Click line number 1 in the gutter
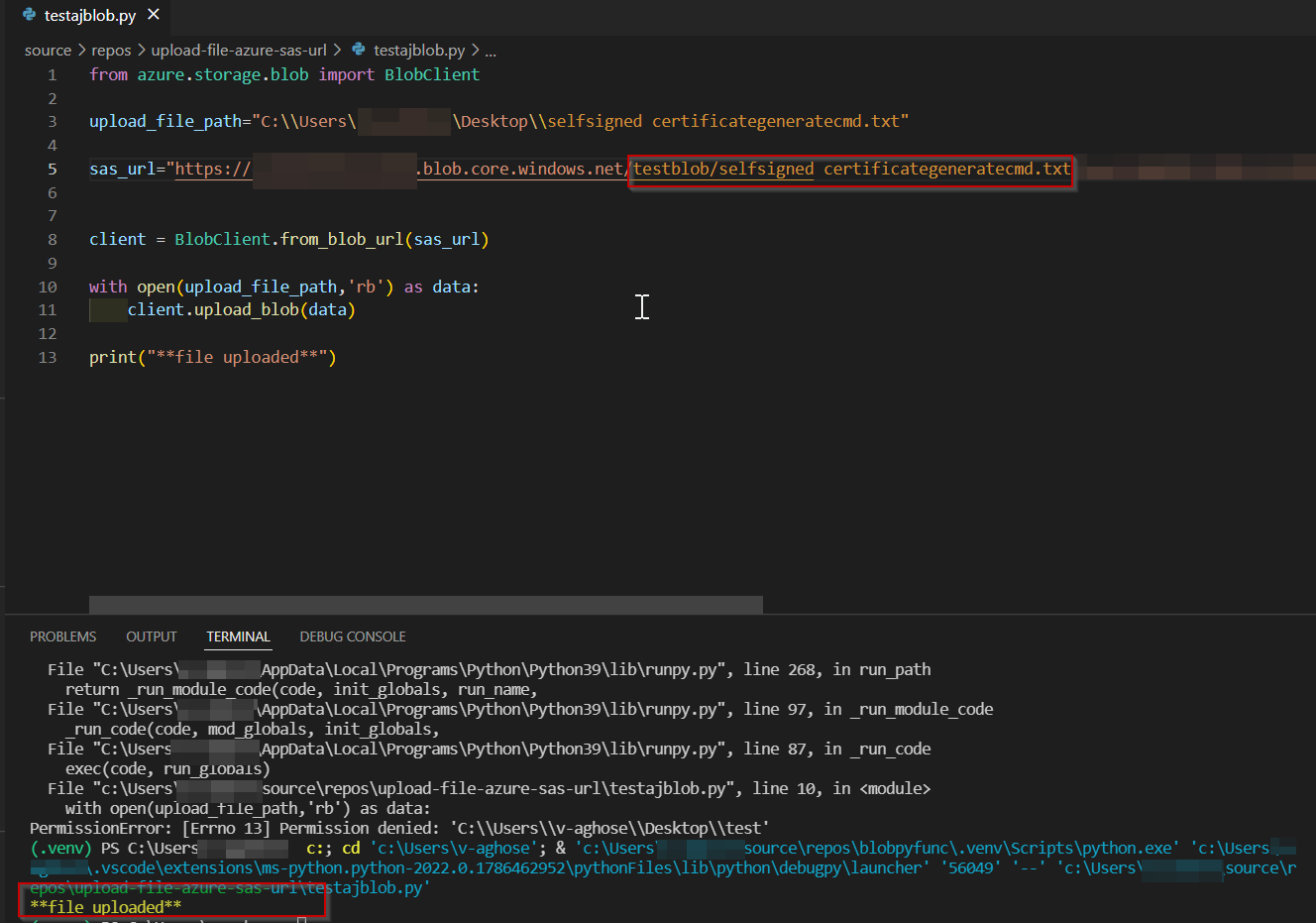This screenshot has height=923, width=1316. [x=53, y=74]
